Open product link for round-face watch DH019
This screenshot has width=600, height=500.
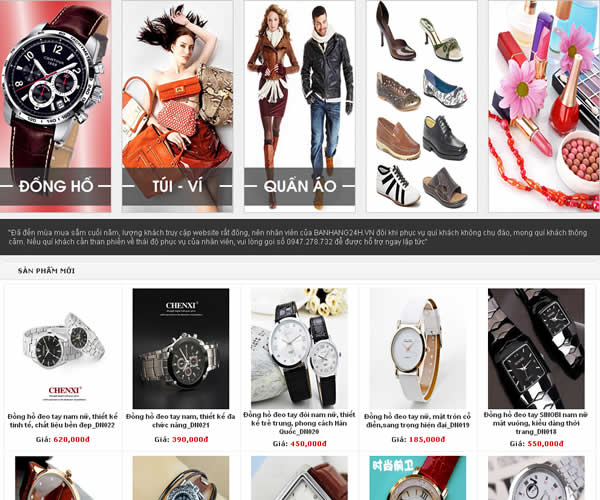[417, 420]
